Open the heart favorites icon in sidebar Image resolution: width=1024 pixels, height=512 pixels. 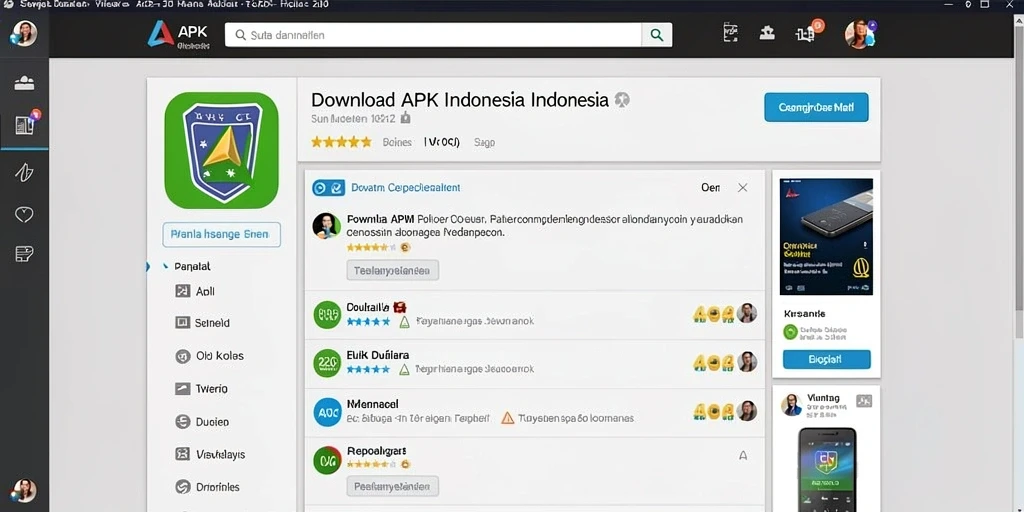pos(24,214)
